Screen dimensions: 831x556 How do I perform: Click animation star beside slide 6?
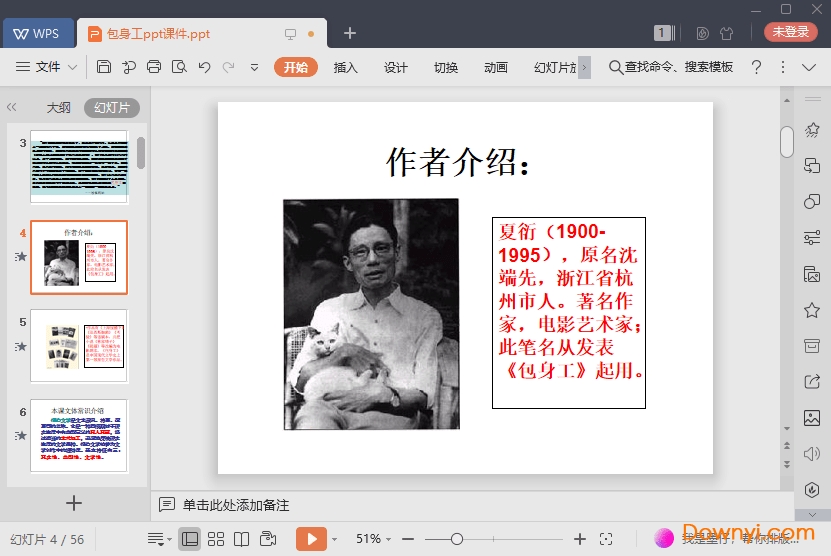(x=21, y=435)
